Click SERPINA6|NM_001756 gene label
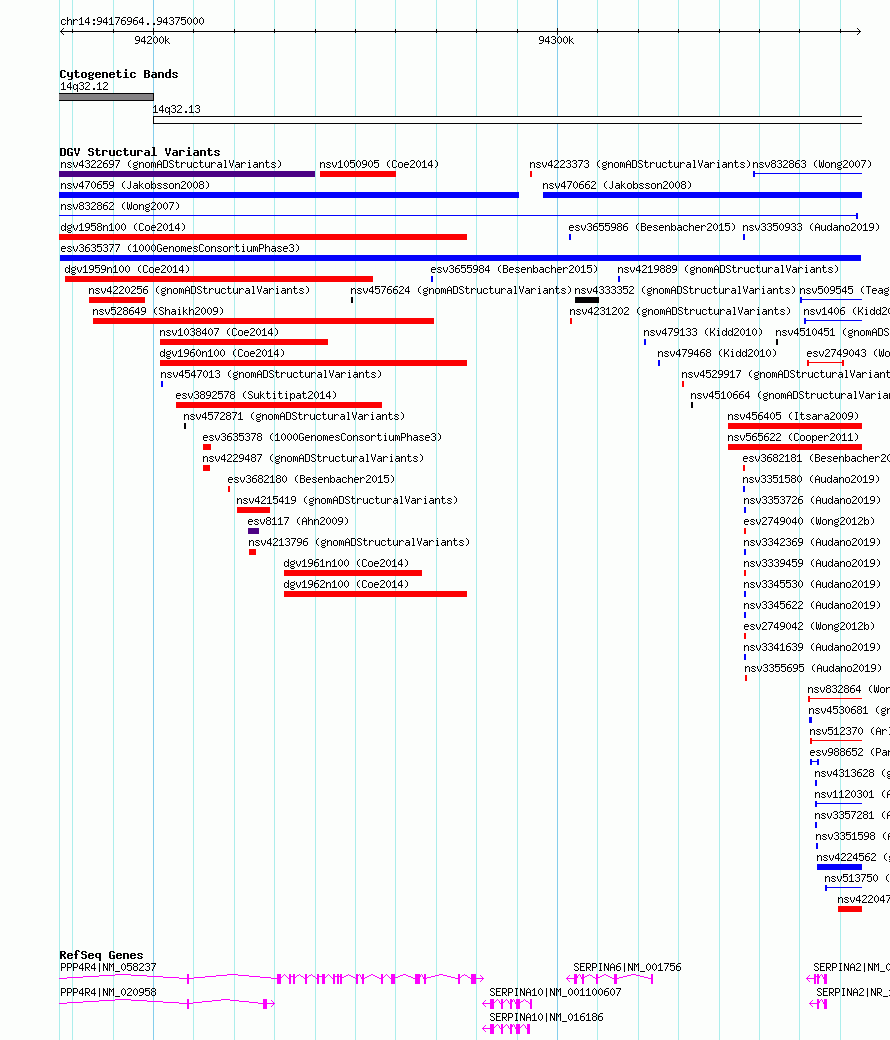The width and height of the screenshot is (890, 1040). tap(627, 968)
